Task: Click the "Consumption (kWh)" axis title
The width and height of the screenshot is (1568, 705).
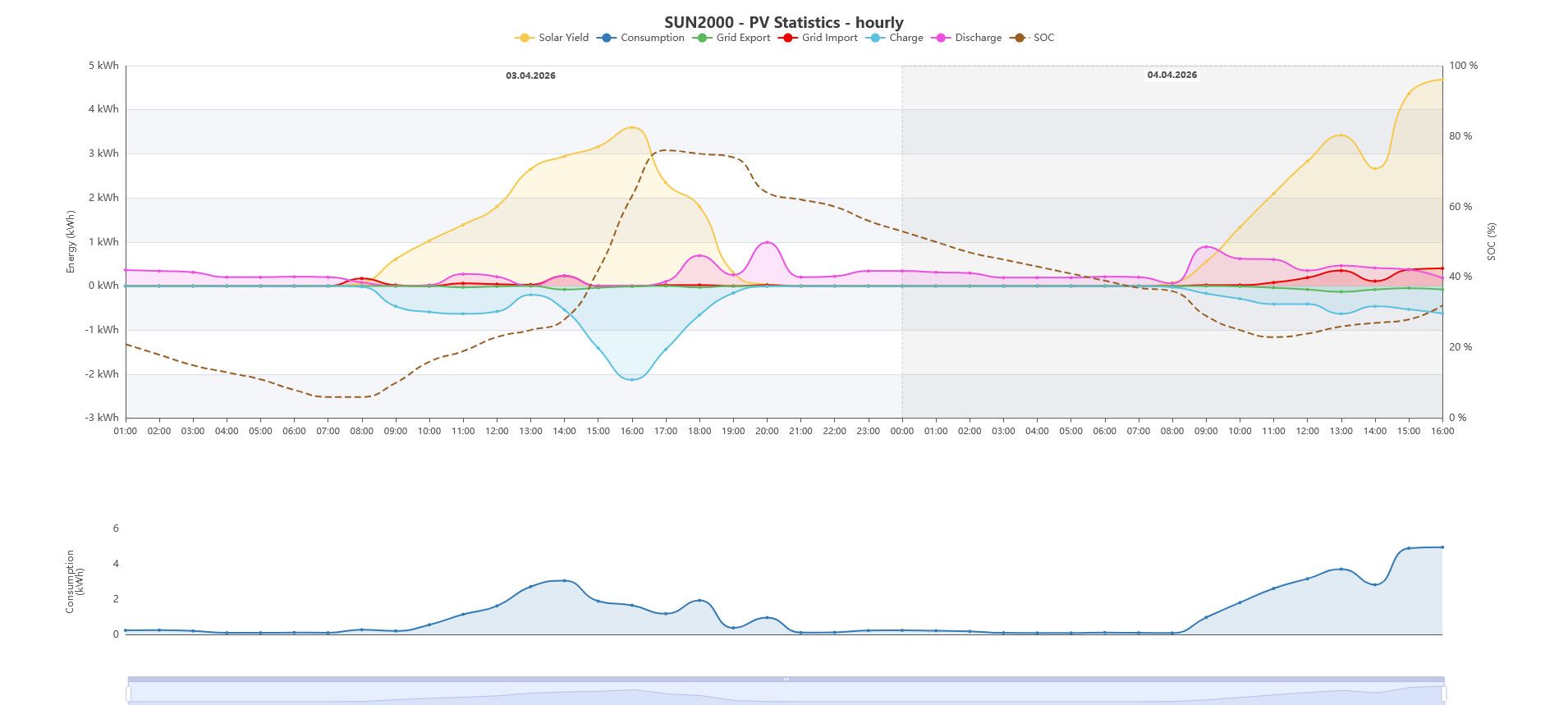Action: point(75,582)
